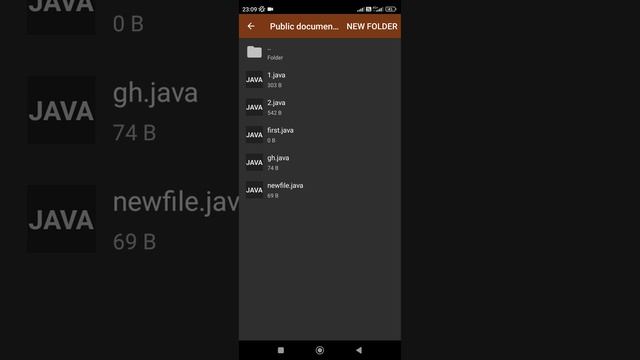This screenshot has width=640, height=360.
Task: Tap the NEW FOLDER button
Action: [x=372, y=26]
